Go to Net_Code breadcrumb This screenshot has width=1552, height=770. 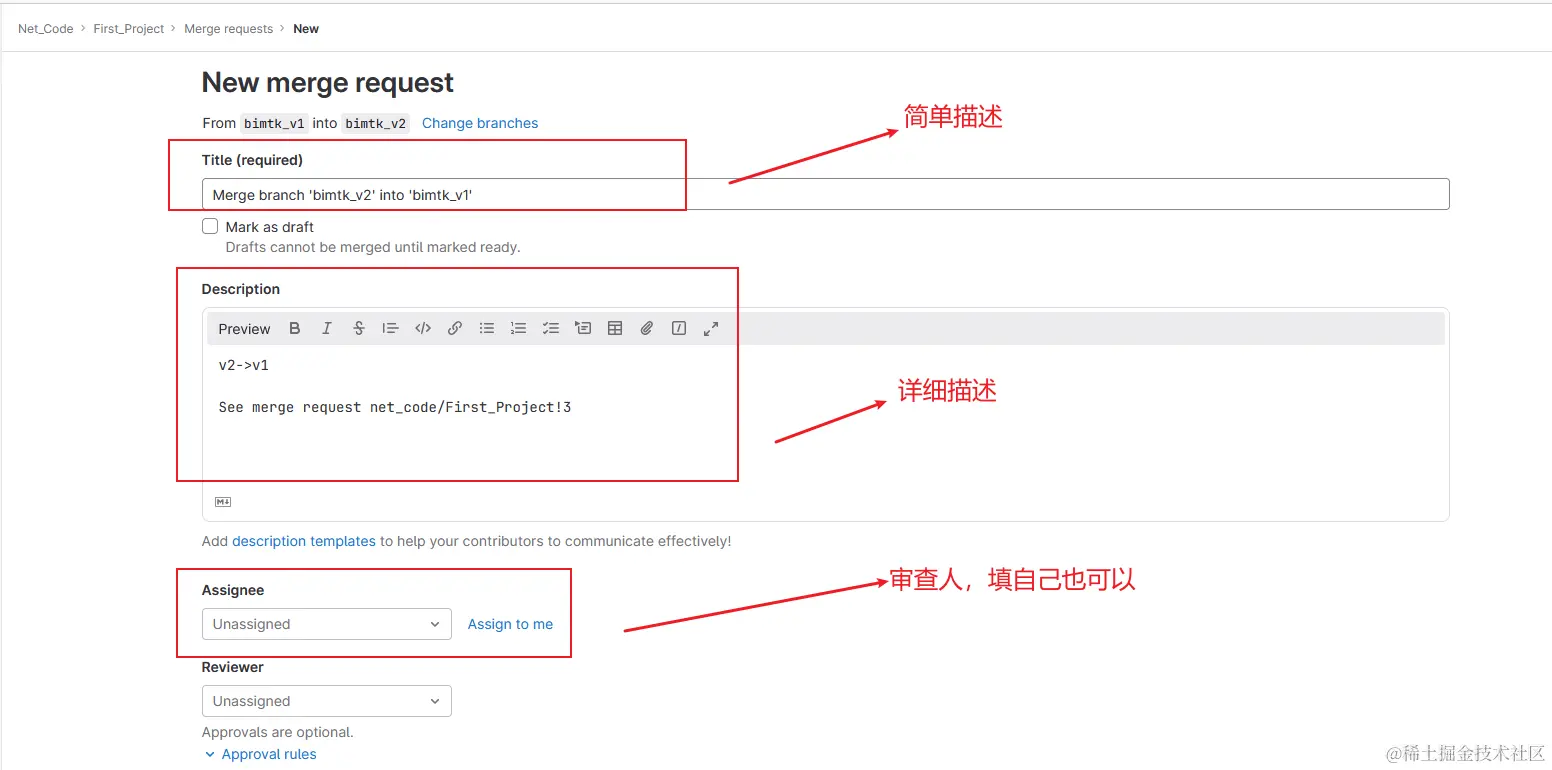46,29
